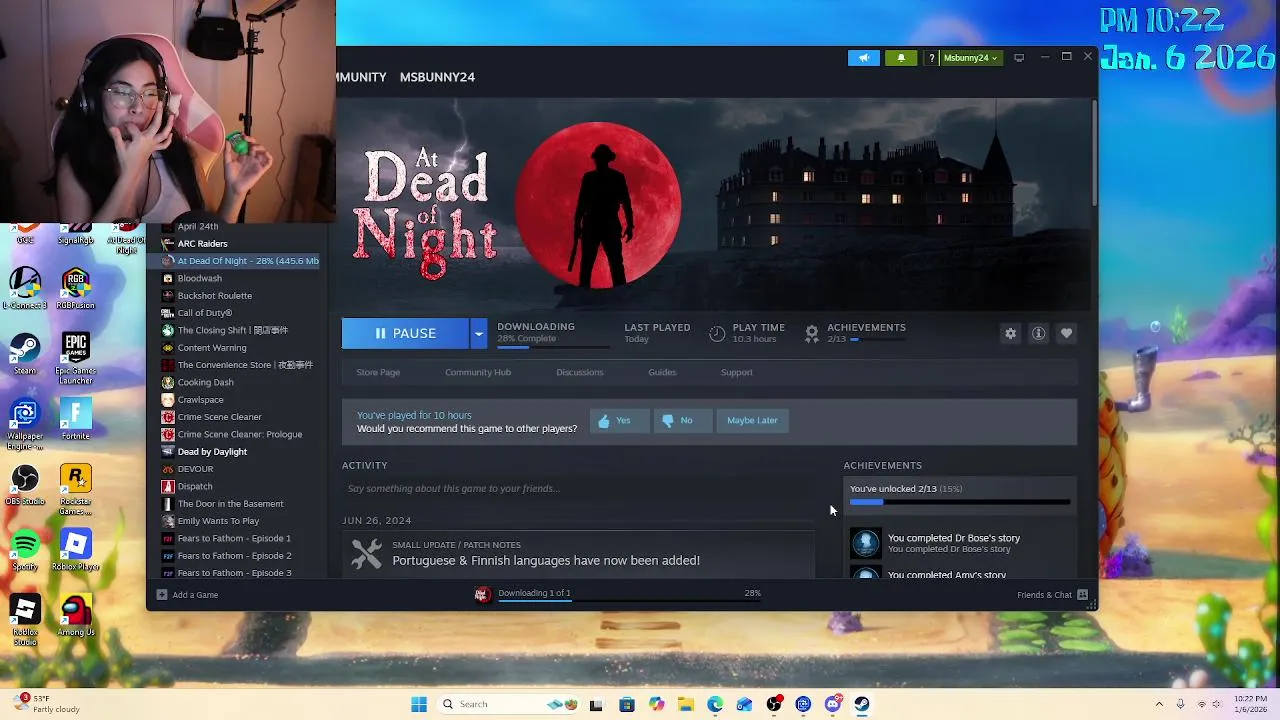Open Fortnite desktop shortcut
The width and height of the screenshot is (1280, 720).
pyautogui.click(x=76, y=420)
